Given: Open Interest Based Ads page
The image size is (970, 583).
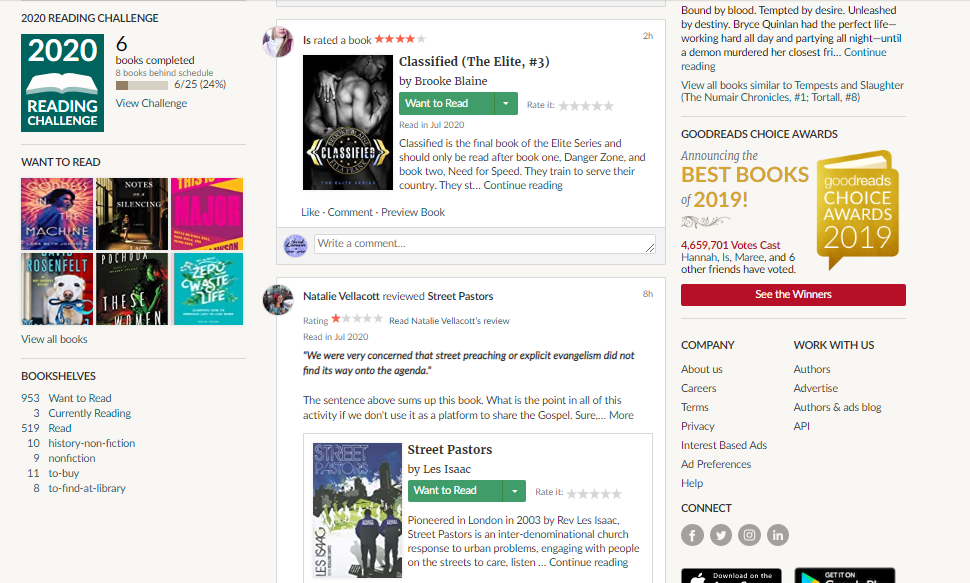Looking at the screenshot, I should (724, 445).
